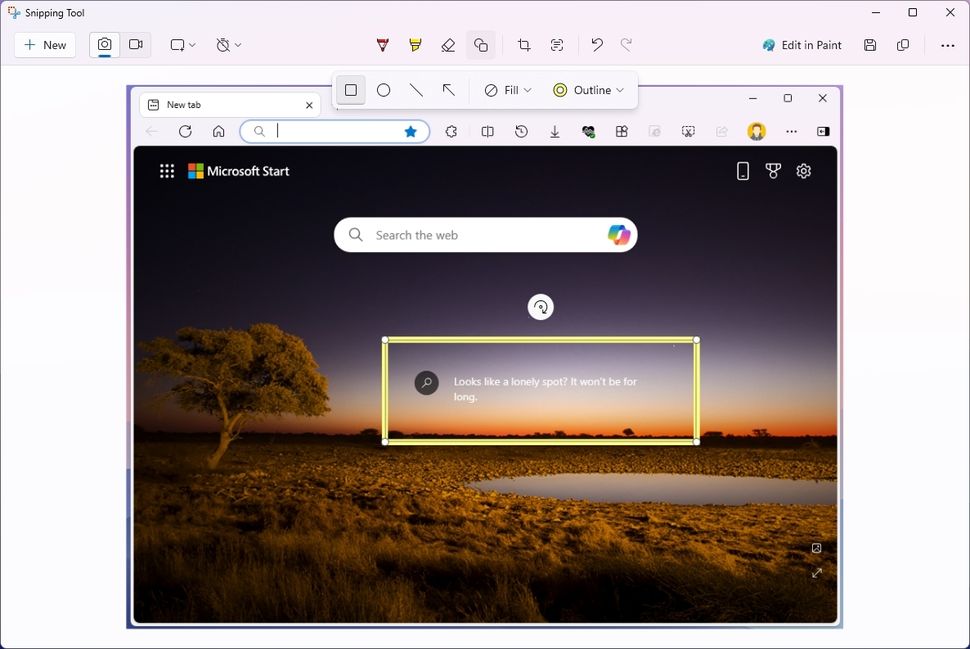Save the current screenshot
The image size is (970, 649).
point(869,45)
